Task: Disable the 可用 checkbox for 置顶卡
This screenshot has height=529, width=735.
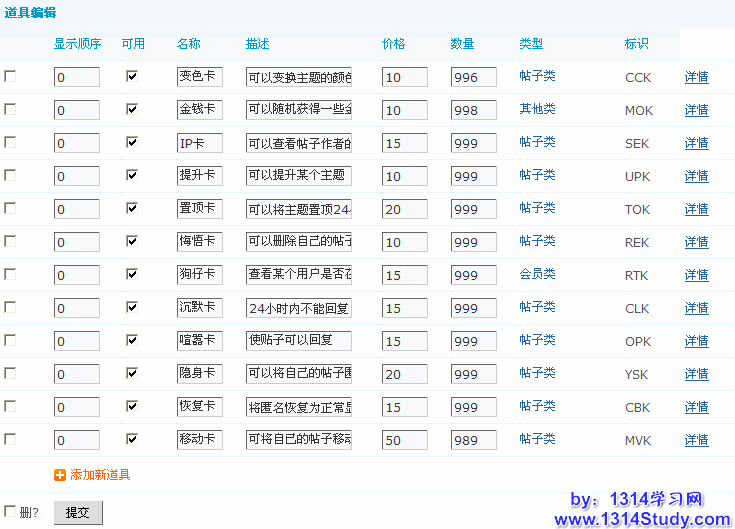Action: click(132, 208)
